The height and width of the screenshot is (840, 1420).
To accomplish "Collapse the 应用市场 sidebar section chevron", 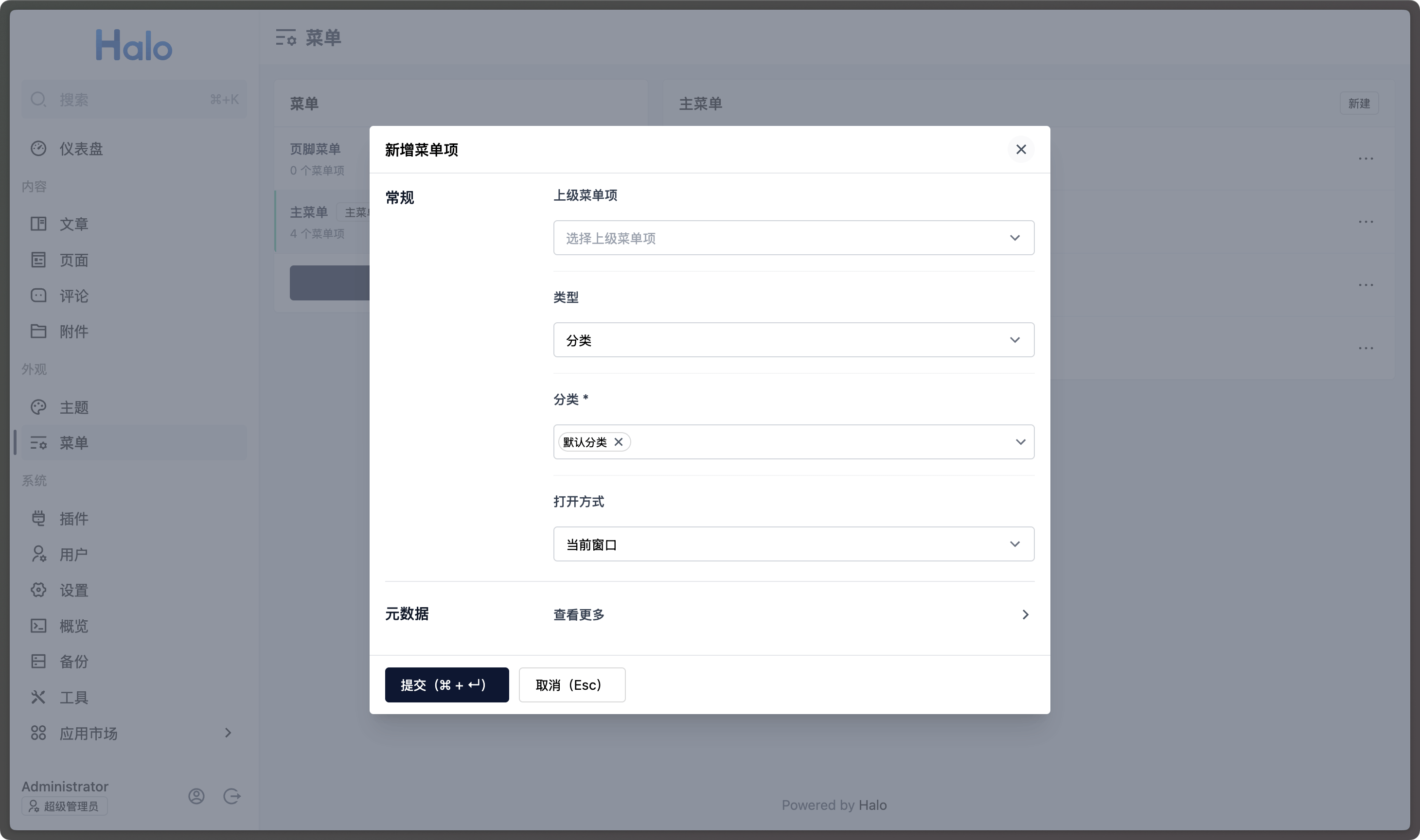I will pyautogui.click(x=227, y=733).
